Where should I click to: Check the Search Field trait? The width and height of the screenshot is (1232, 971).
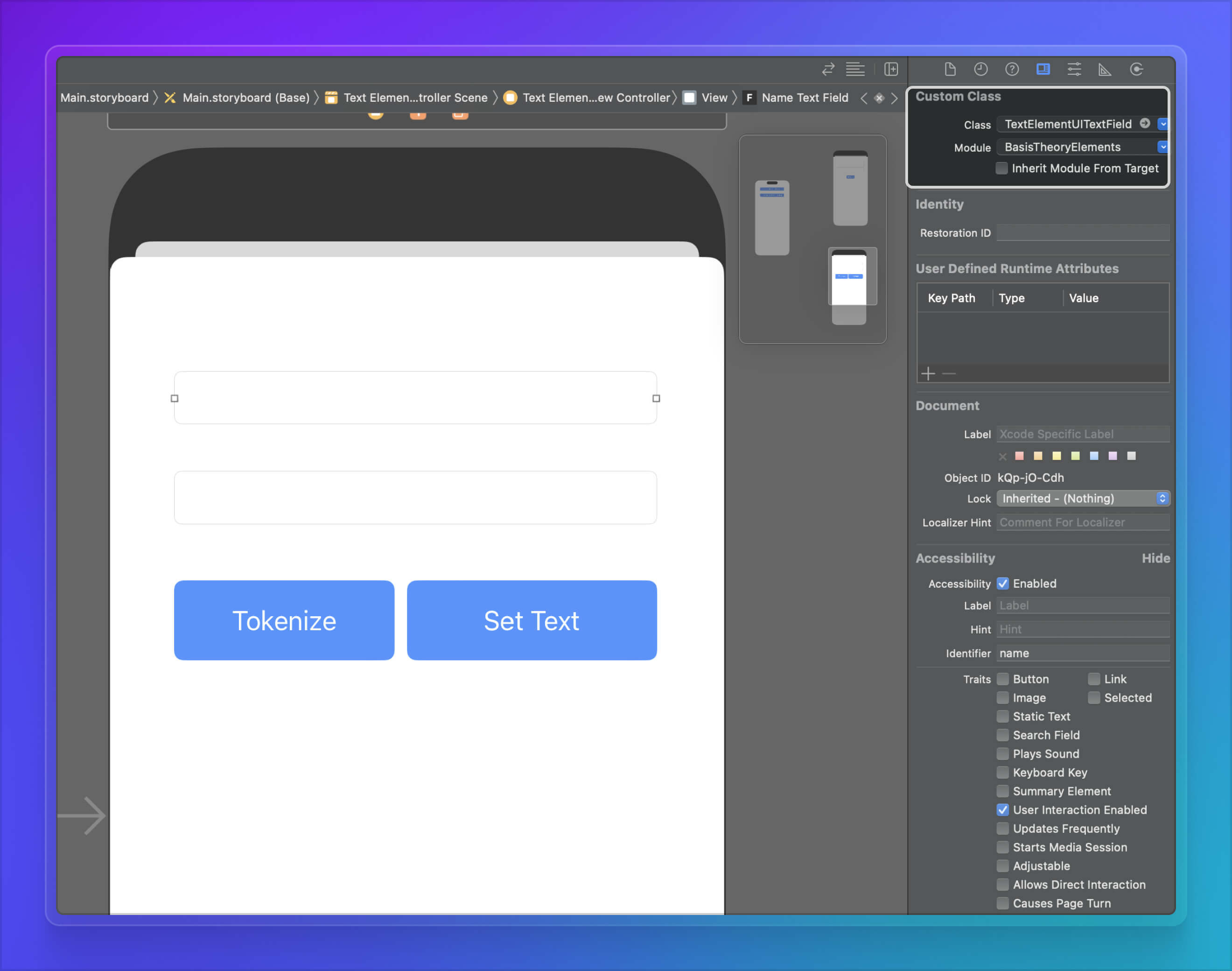(x=1002, y=735)
